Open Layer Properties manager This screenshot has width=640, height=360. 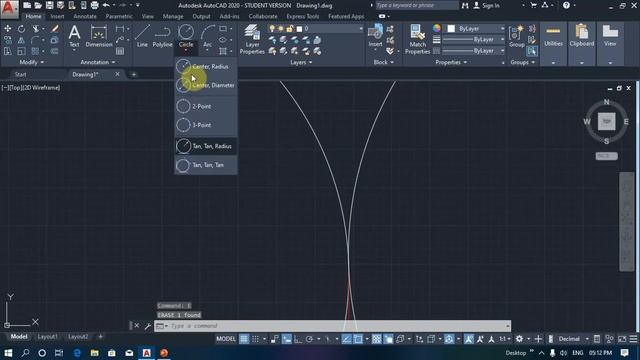click(x=252, y=39)
